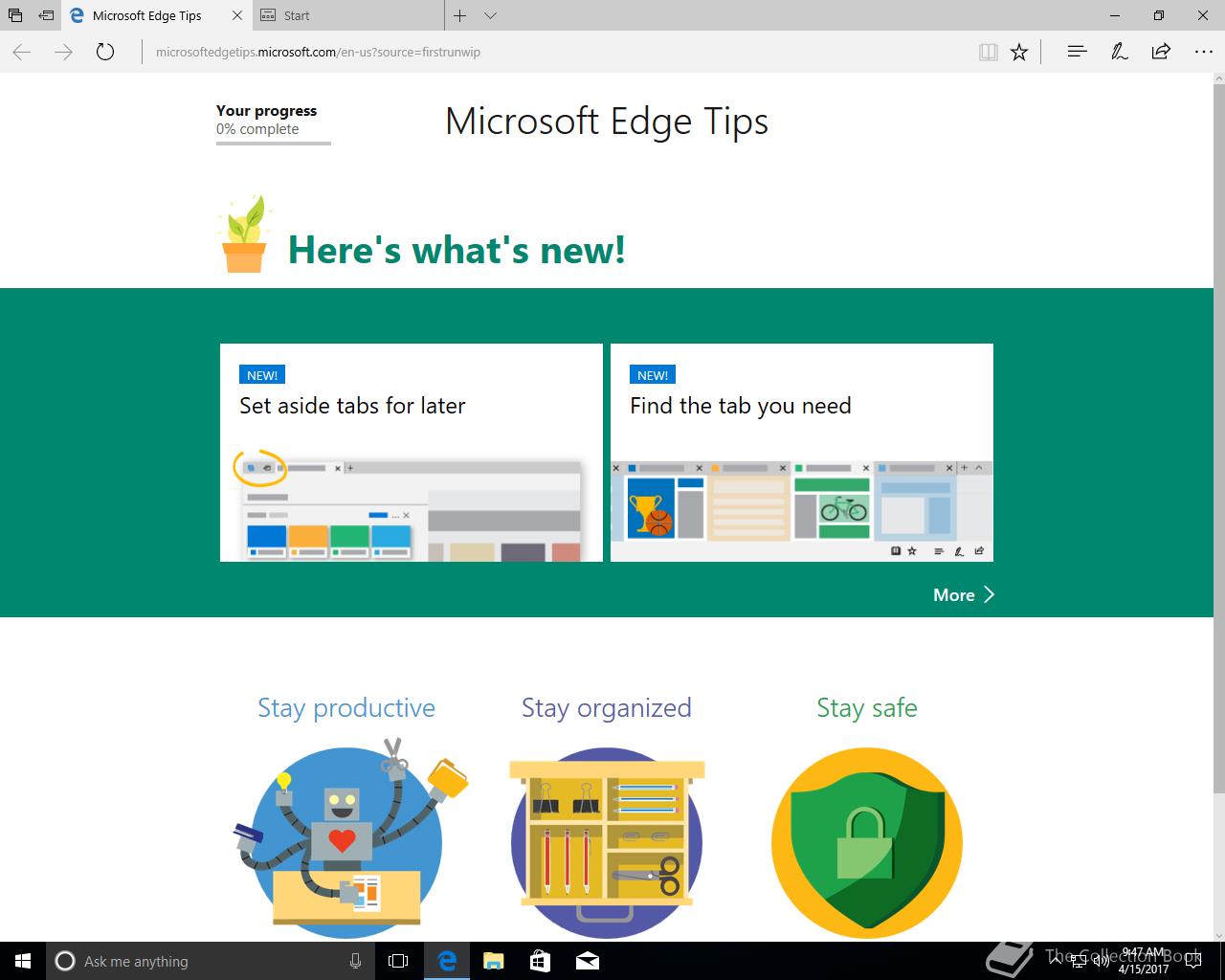The image size is (1225, 980).
Task: Make a Web Note pen icon
Action: (1119, 52)
